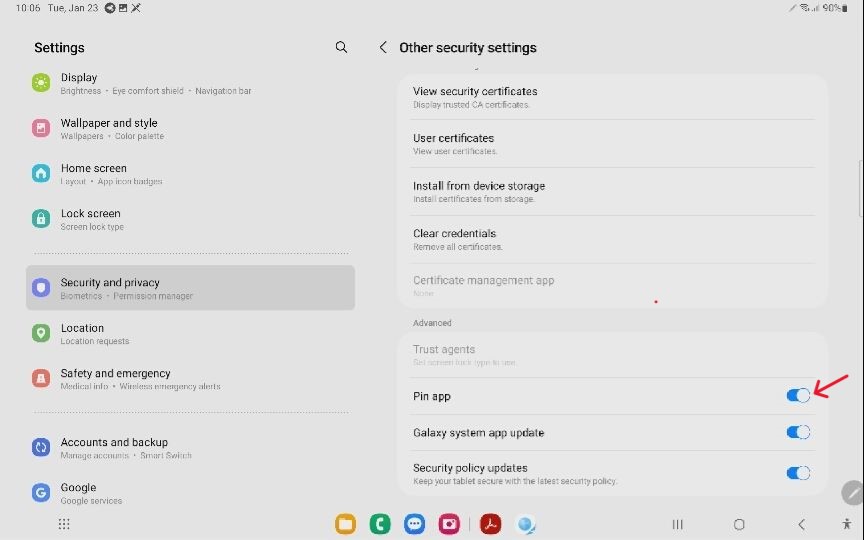Image resolution: width=864 pixels, height=540 pixels.
Task: Tap the Home navigation button
Action: pyautogui.click(x=739, y=524)
